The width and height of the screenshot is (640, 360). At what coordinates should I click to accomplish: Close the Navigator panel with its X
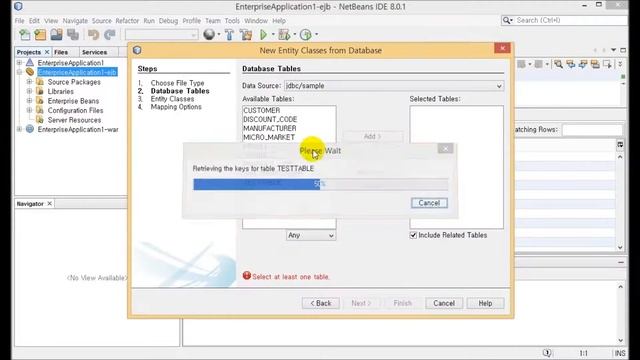[49, 203]
